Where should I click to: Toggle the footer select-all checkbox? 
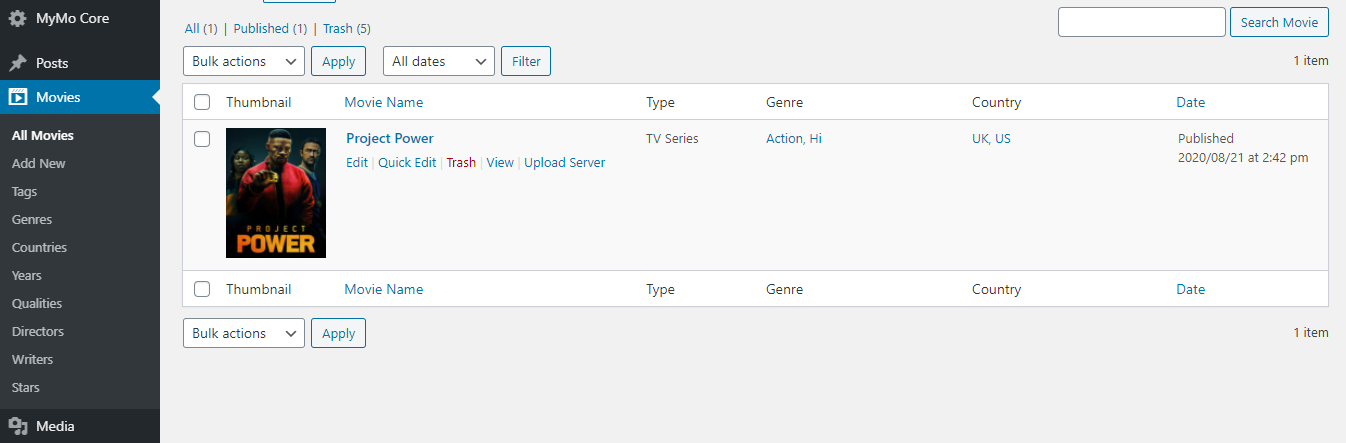(x=202, y=289)
